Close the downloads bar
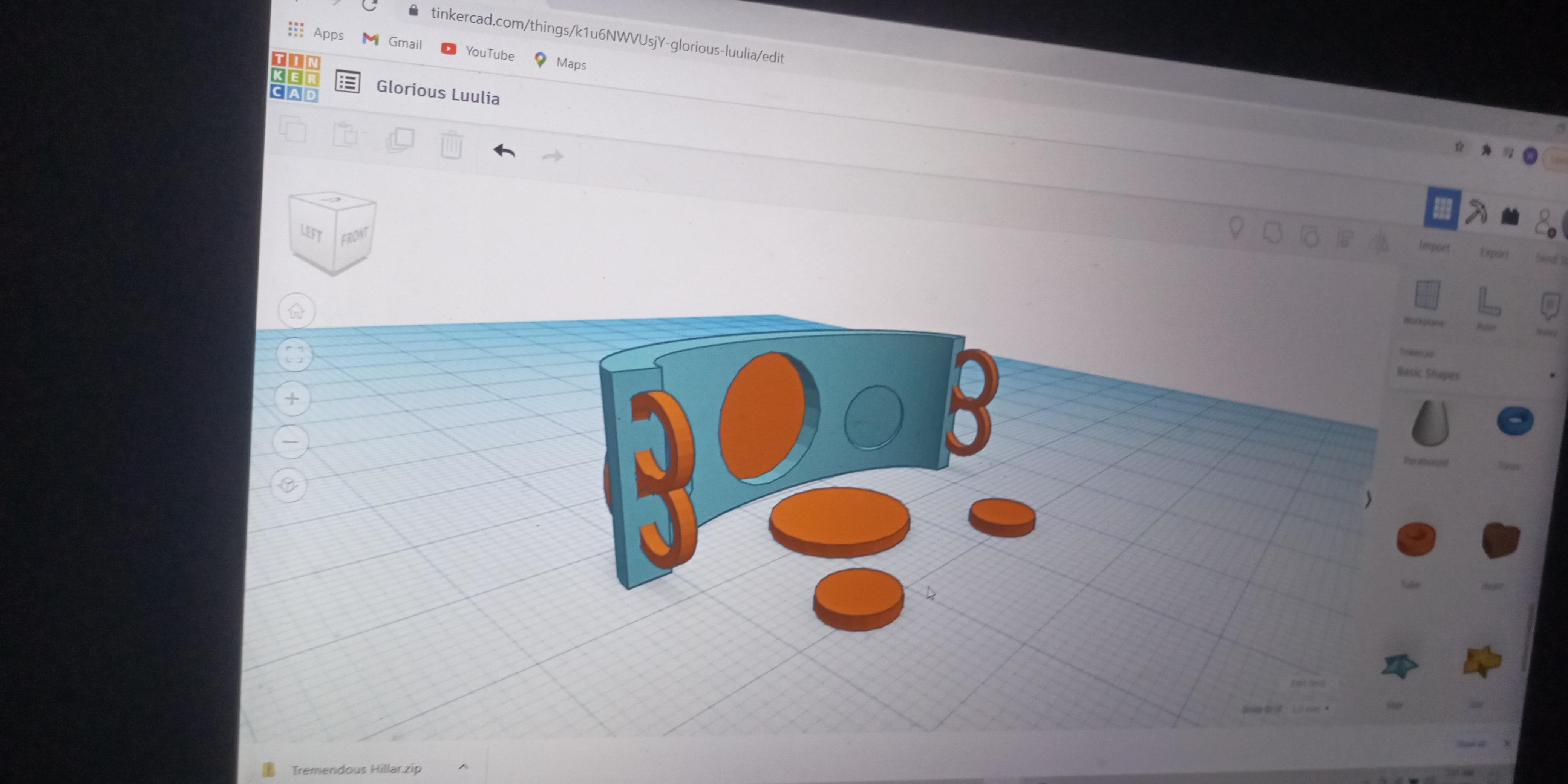The width and height of the screenshot is (1568, 784). tap(1507, 744)
